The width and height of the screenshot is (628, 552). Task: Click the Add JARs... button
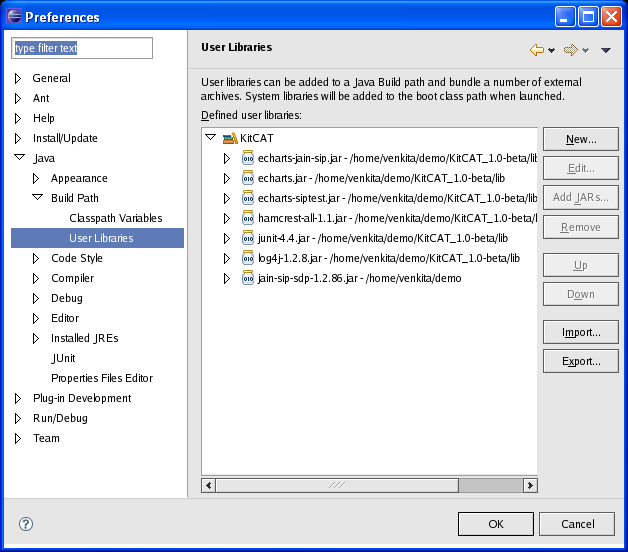pos(581,197)
